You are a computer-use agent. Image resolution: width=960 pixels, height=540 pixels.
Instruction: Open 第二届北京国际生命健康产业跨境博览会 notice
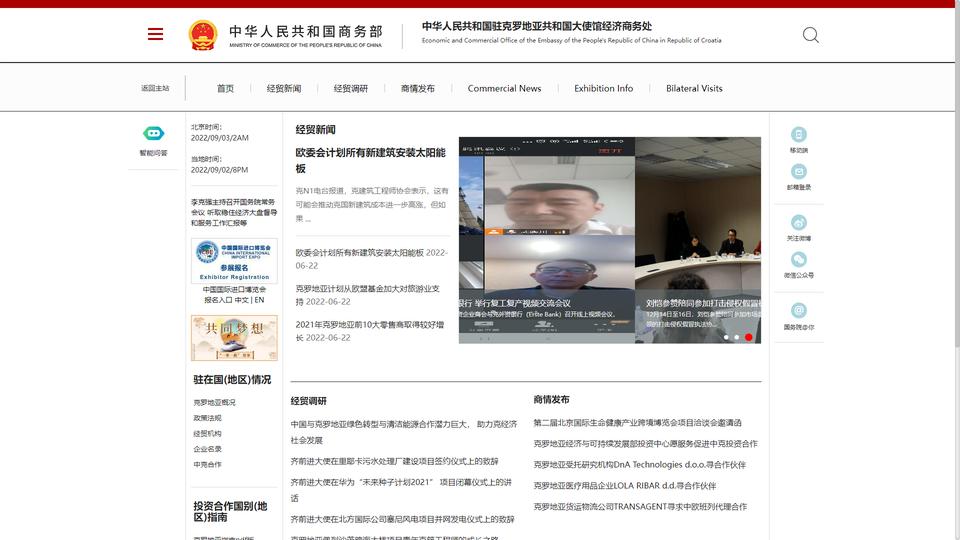[637, 422]
